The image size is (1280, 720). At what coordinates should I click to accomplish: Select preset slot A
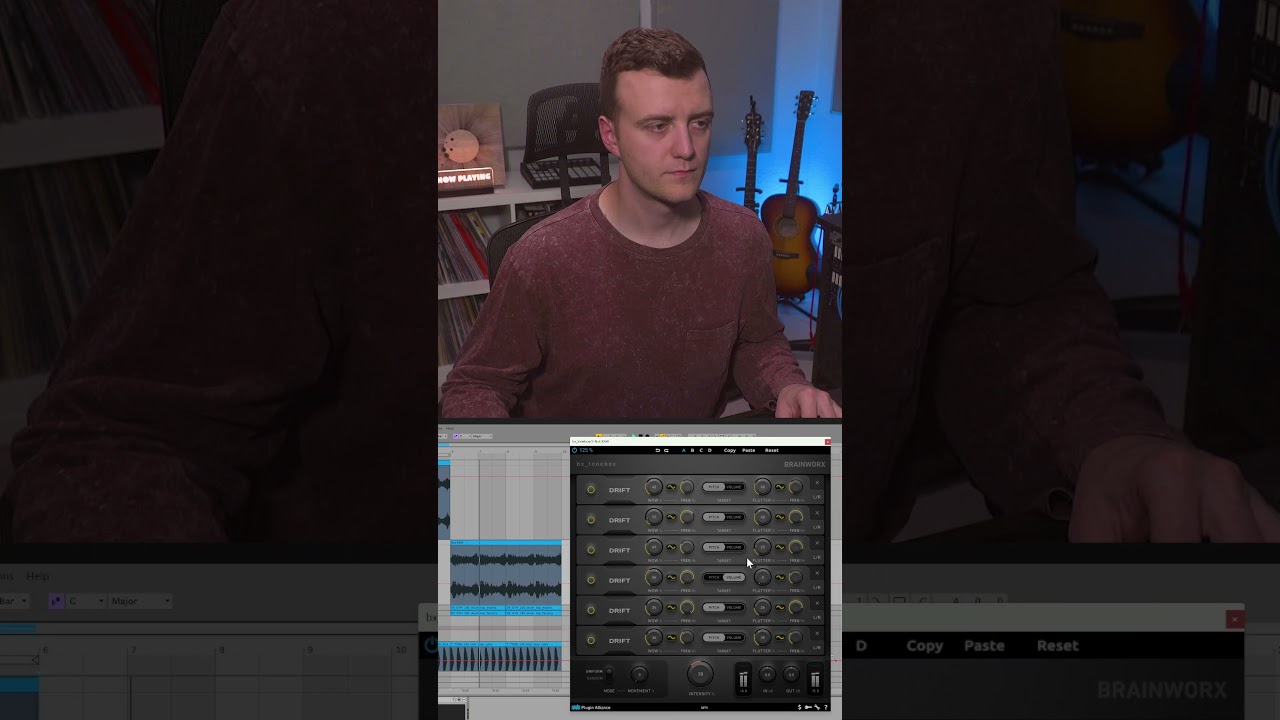(684, 450)
